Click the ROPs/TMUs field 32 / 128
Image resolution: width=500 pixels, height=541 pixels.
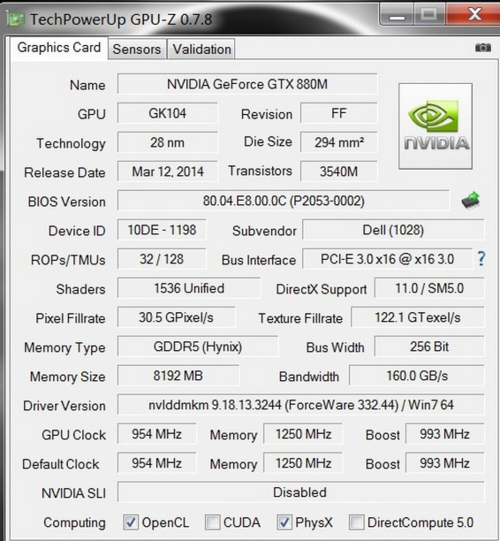click(162, 259)
